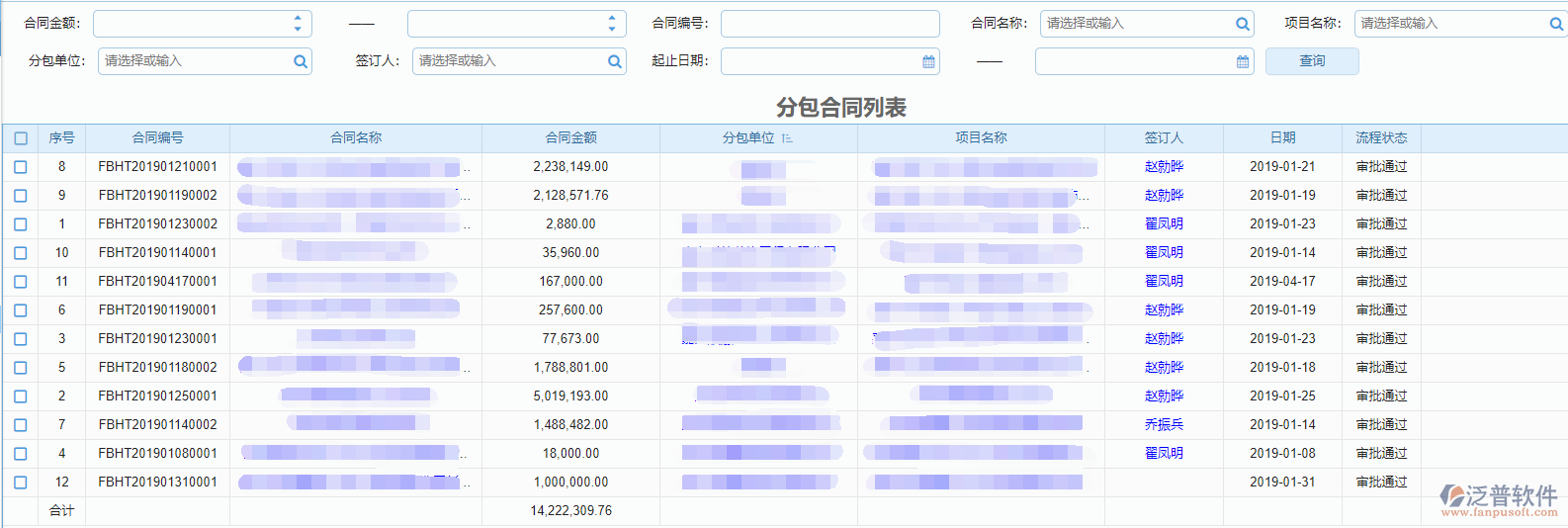
Task: Click the 泛普软件 logo watermark
Action: 1499,499
